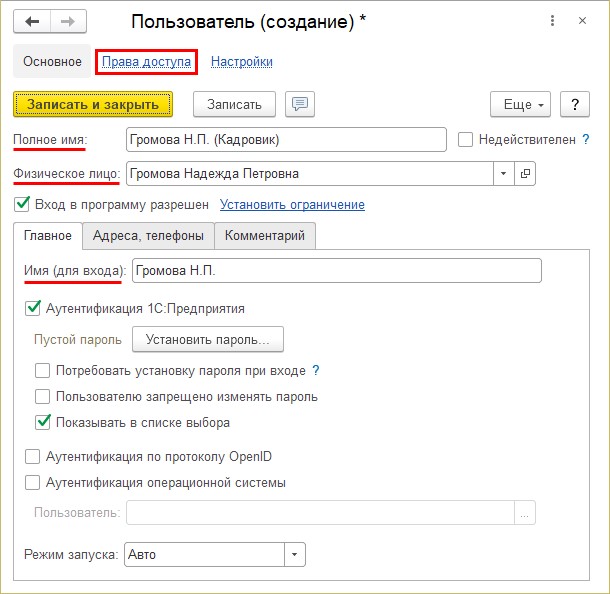This screenshot has width=610, height=594.
Task: Focus the Имя (для входа) field
Action: pos(337,270)
